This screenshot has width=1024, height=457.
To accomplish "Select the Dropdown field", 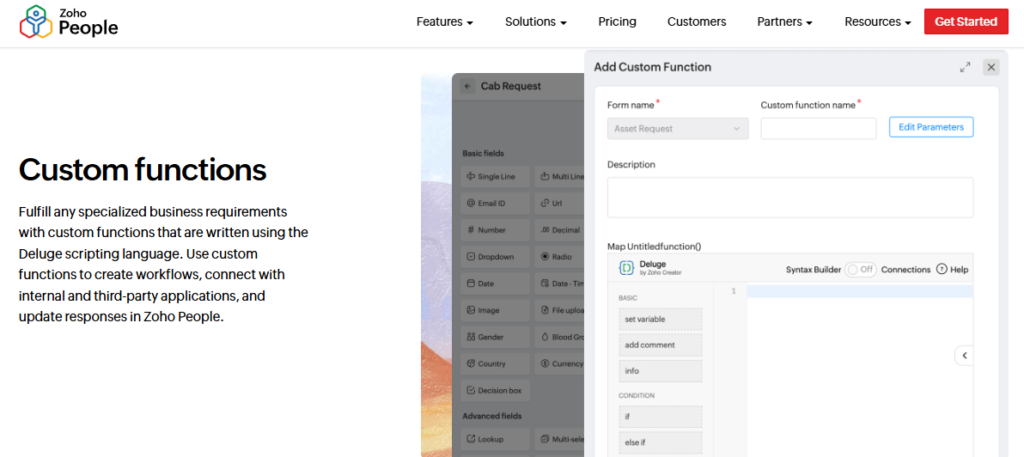I will pos(495,257).
